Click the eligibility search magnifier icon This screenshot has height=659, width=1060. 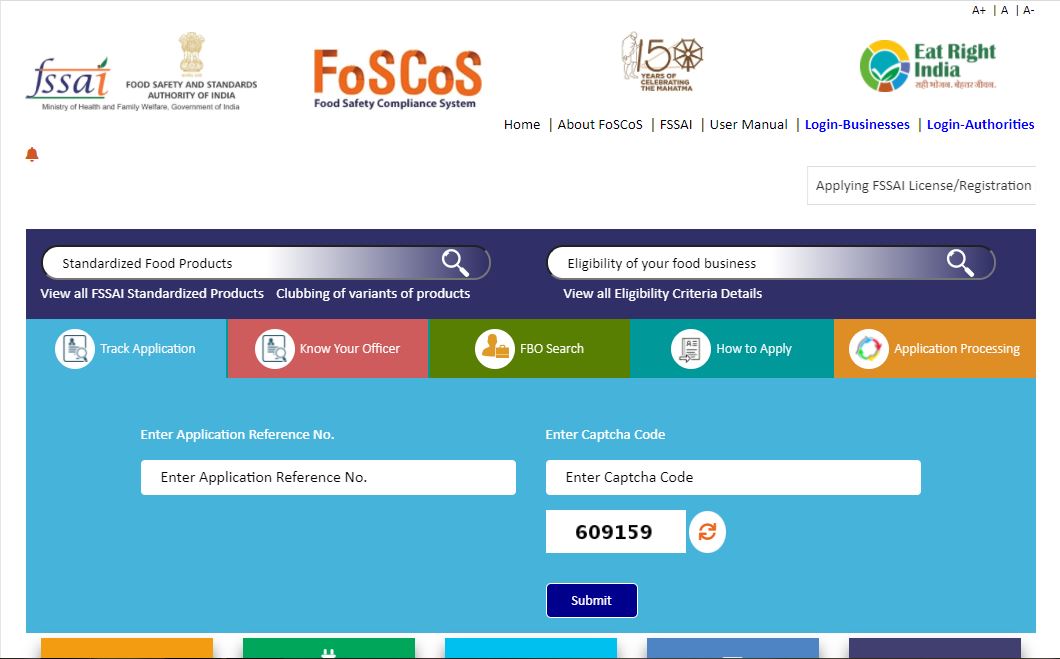959,262
